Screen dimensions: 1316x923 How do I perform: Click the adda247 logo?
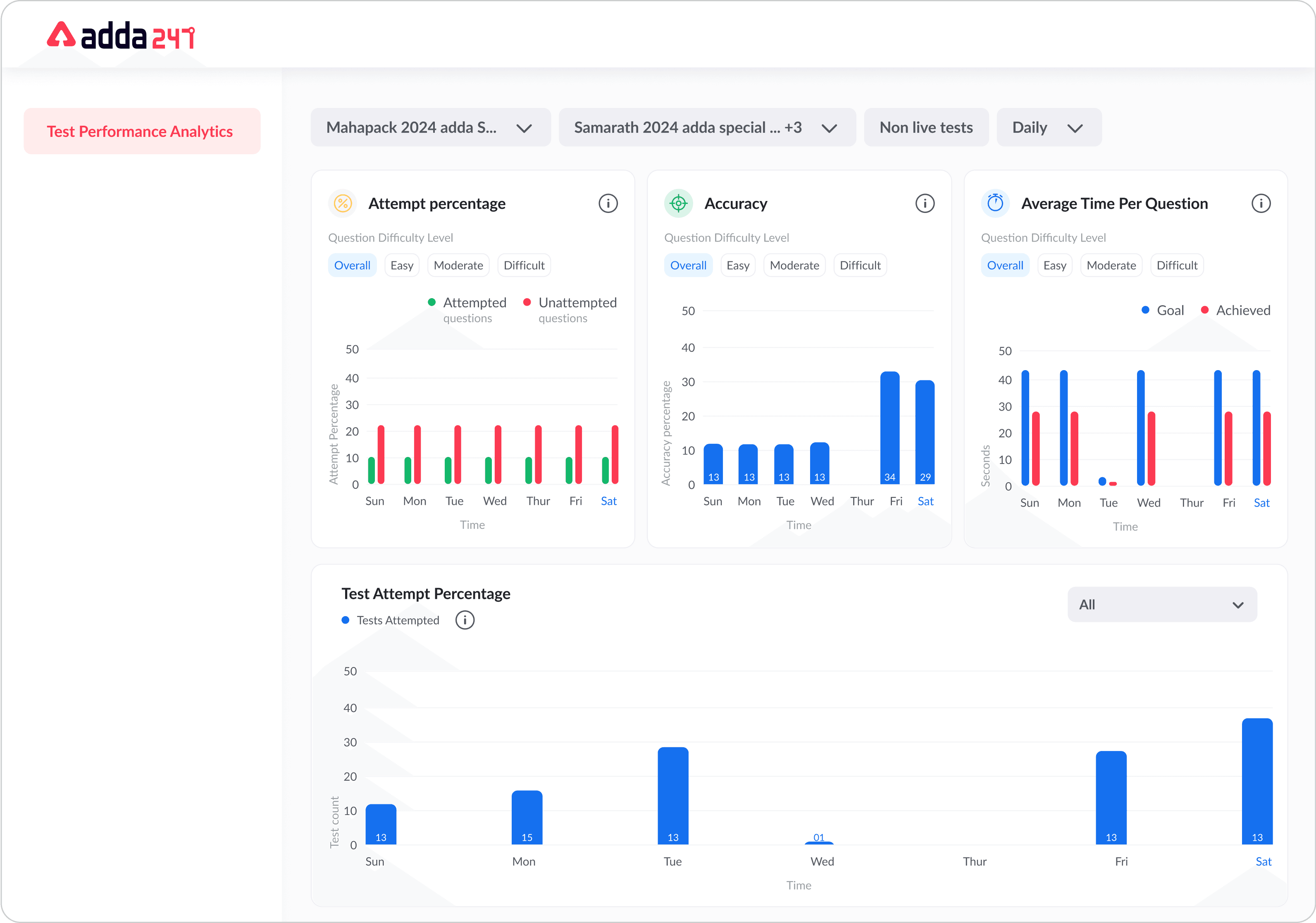121,36
